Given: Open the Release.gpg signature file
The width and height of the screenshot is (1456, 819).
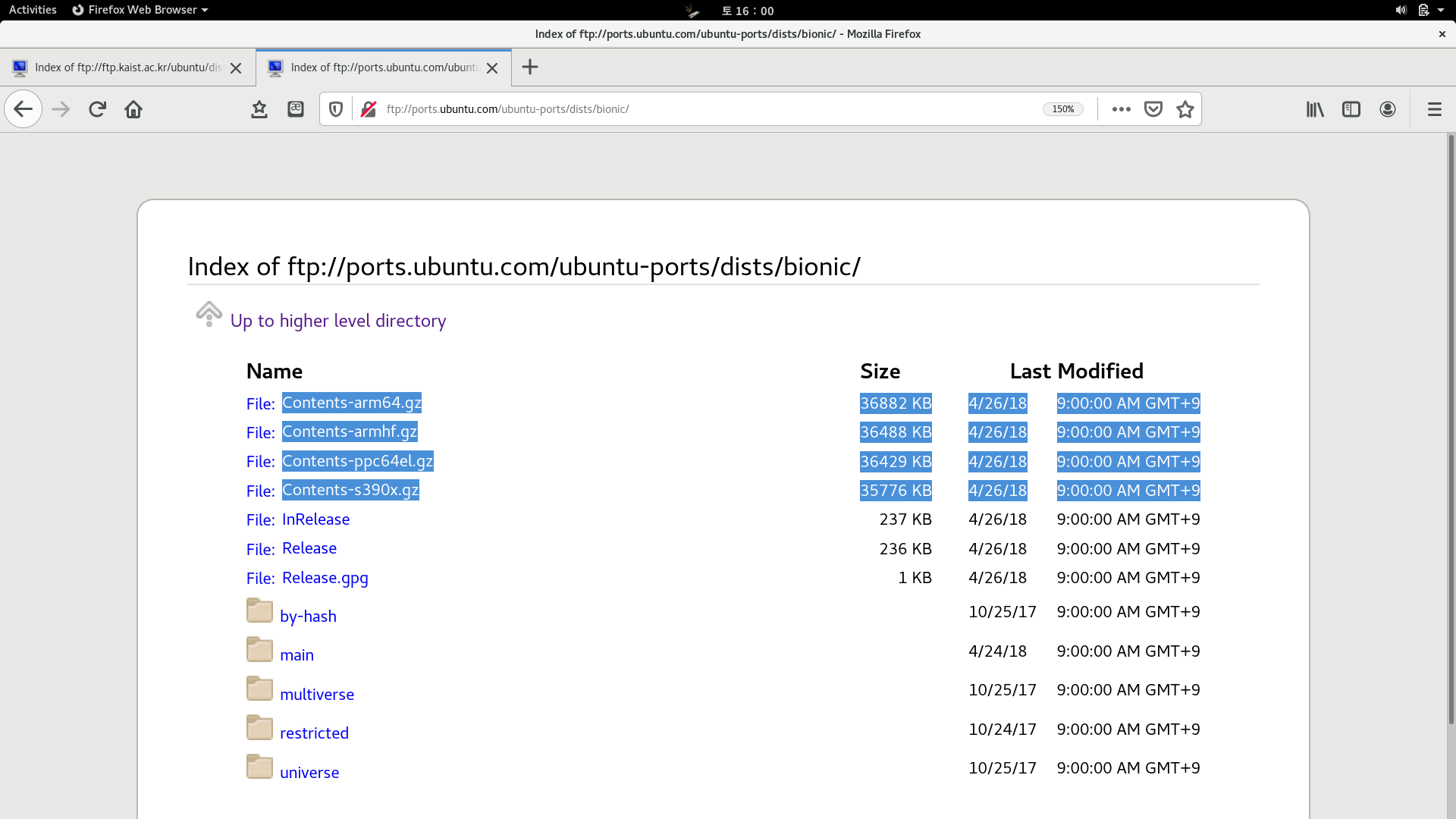Looking at the screenshot, I should pos(325,578).
